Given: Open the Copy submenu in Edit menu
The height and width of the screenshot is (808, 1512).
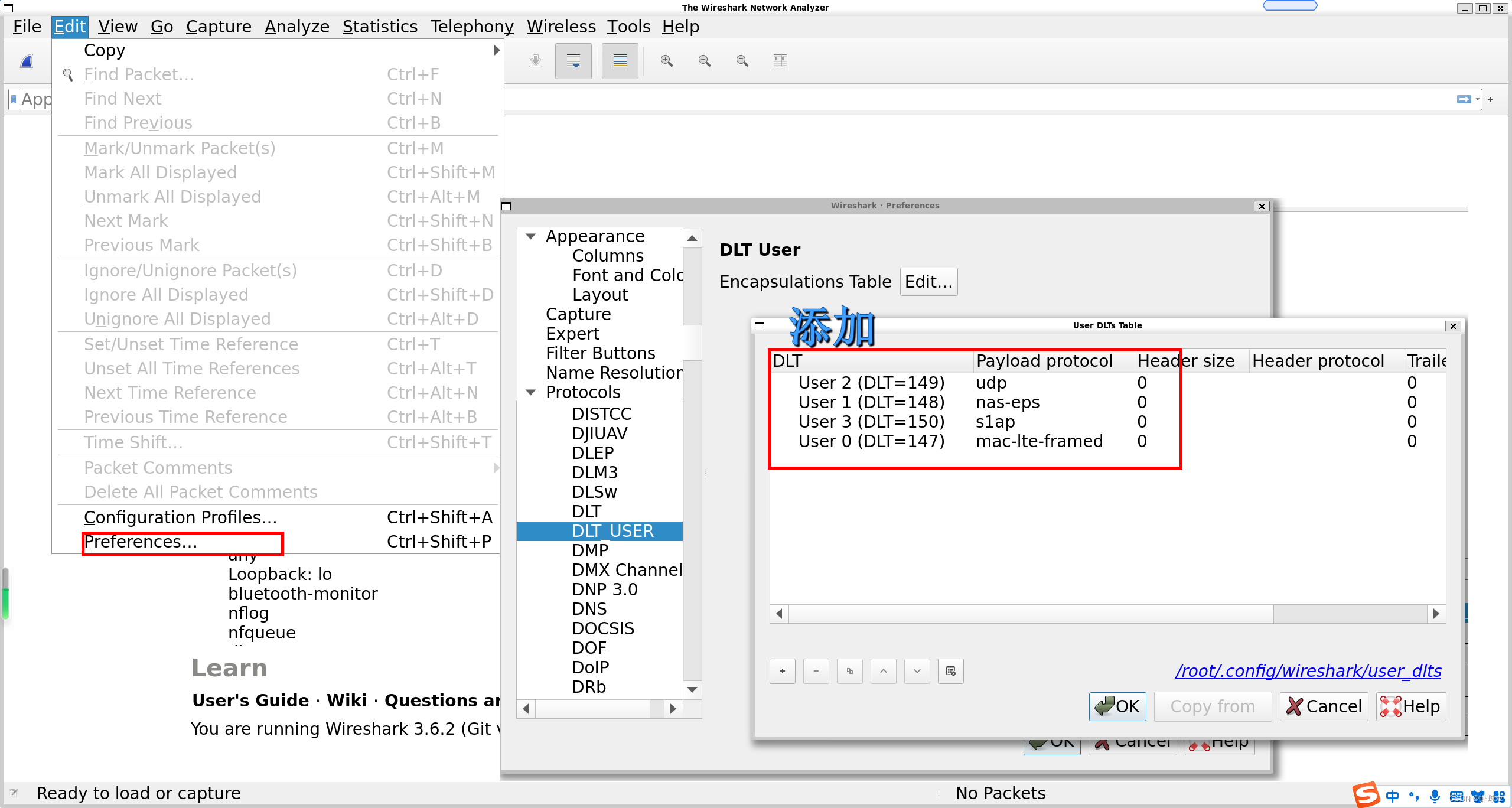Looking at the screenshot, I should [x=279, y=50].
